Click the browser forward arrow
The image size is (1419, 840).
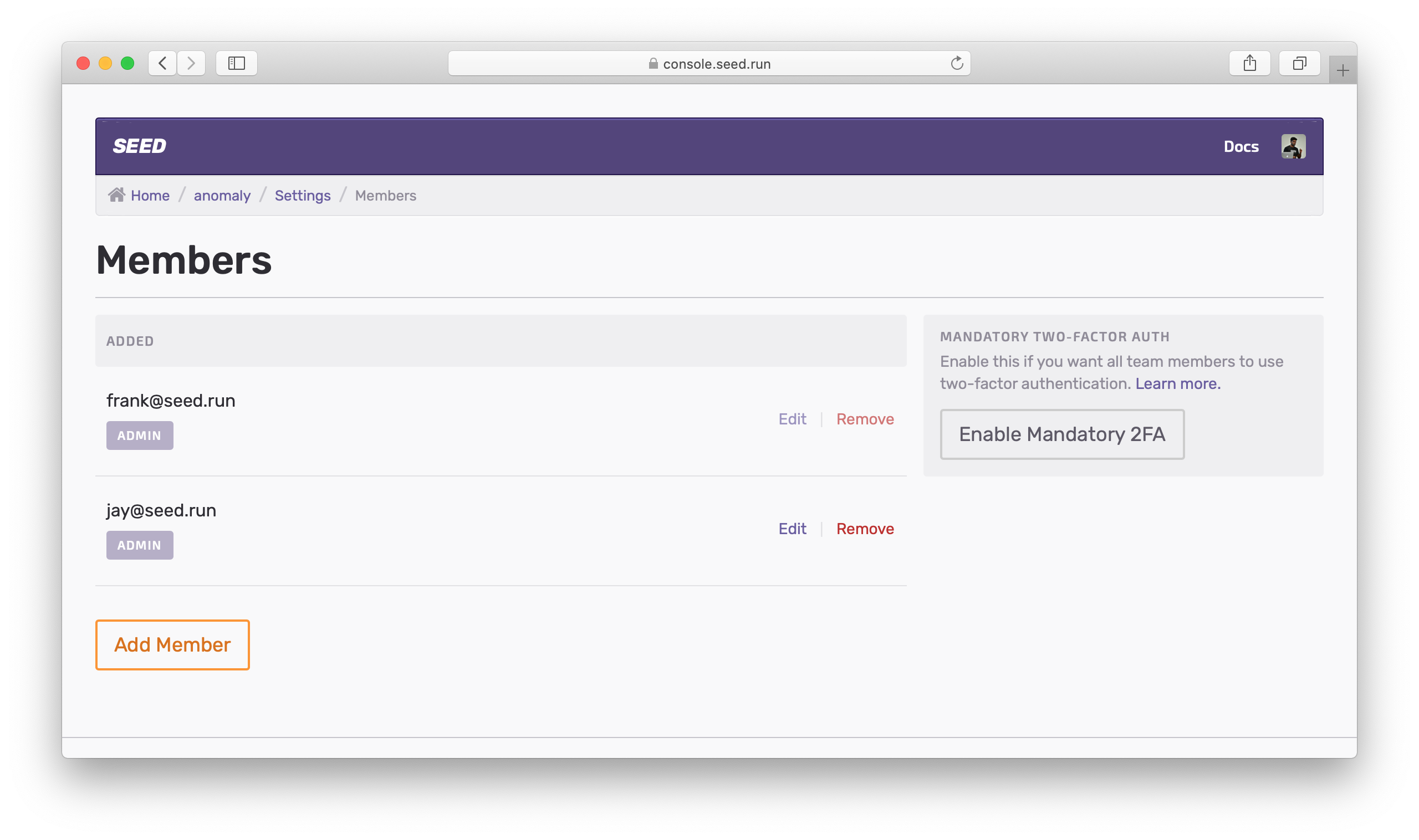coord(191,63)
